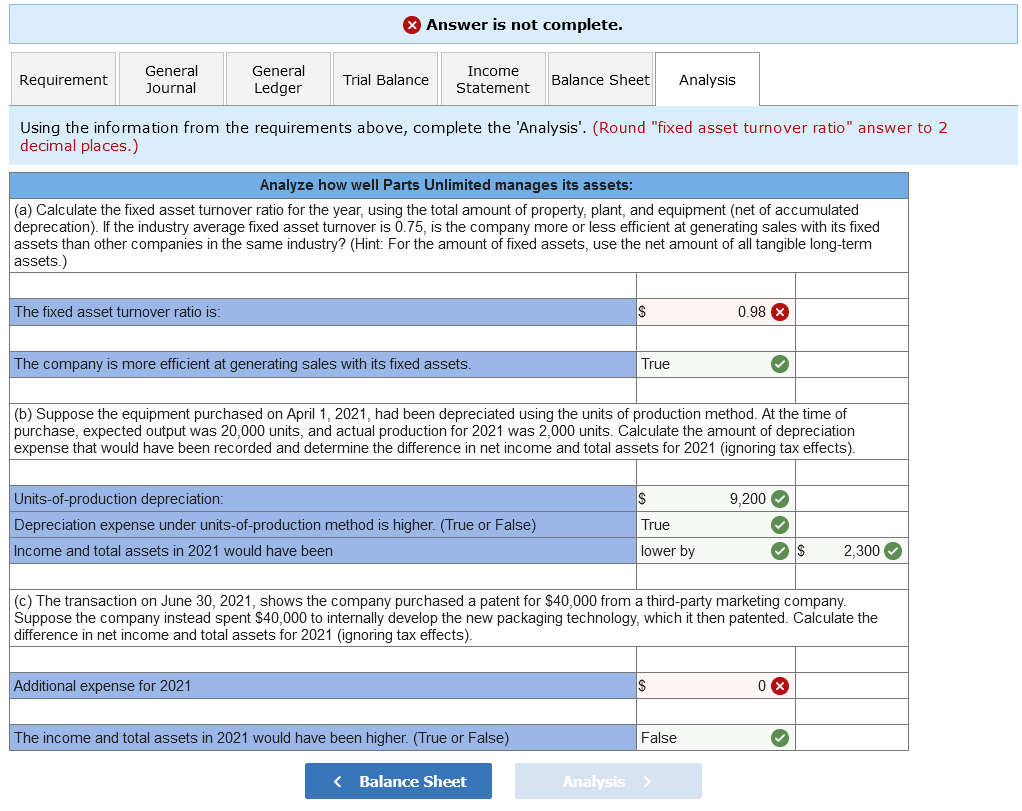The height and width of the screenshot is (811, 1022).
Task: Click green checkmark beside False answer
Action: coord(780,738)
